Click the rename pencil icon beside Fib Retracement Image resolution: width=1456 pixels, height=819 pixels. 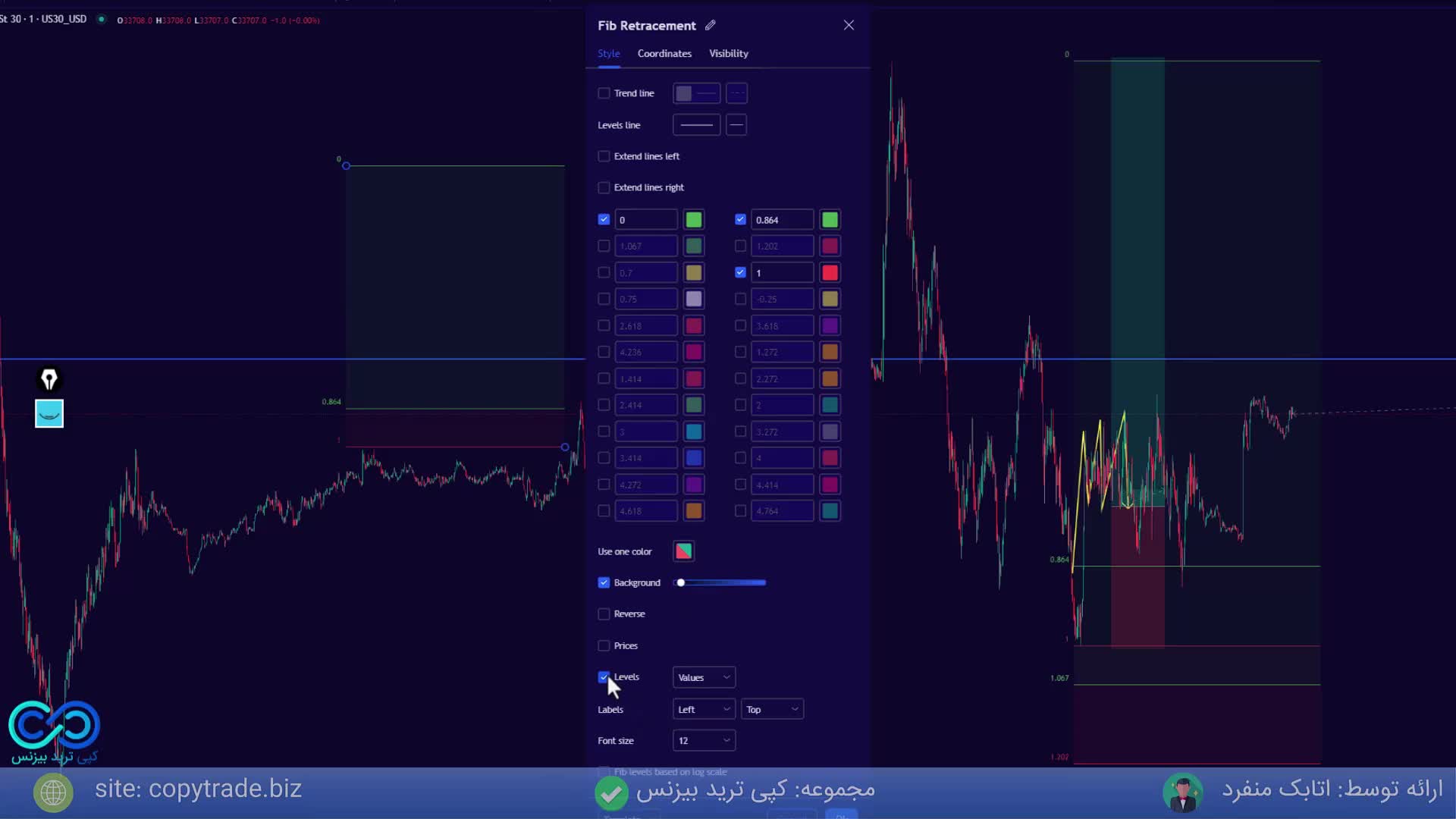click(x=710, y=25)
